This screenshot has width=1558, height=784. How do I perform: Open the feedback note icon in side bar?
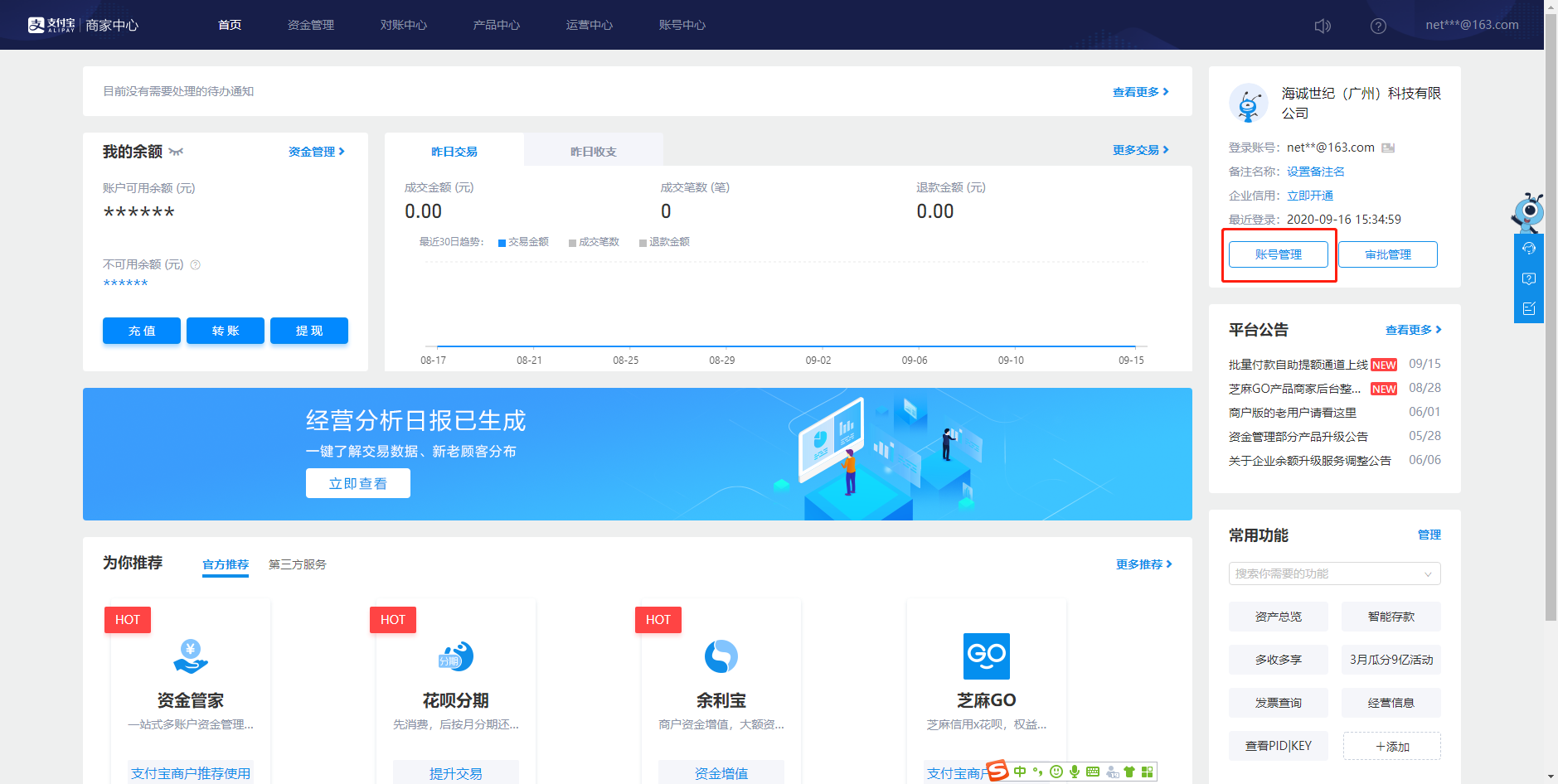tap(1529, 308)
